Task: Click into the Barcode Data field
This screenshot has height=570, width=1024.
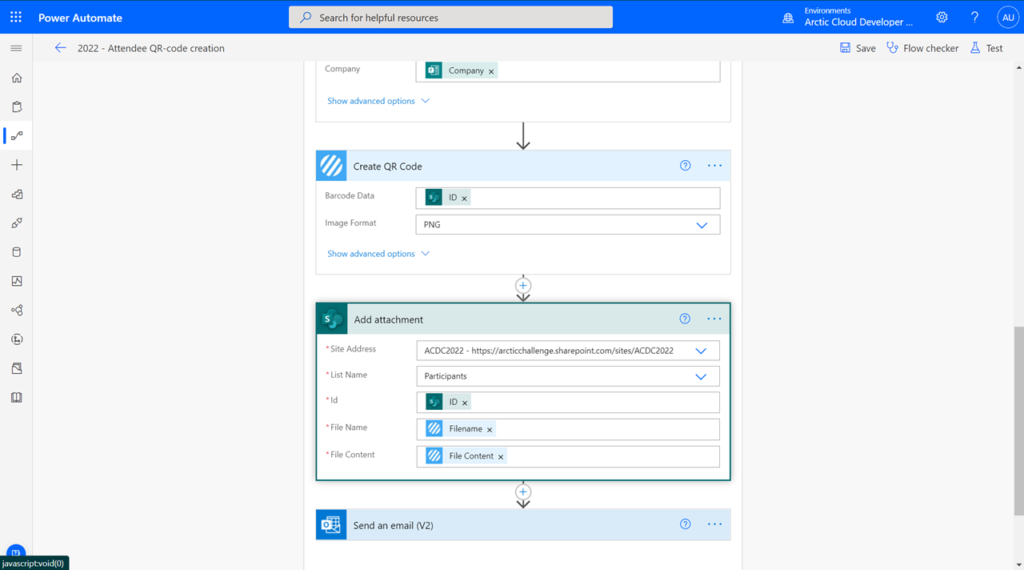Action: (x=568, y=198)
